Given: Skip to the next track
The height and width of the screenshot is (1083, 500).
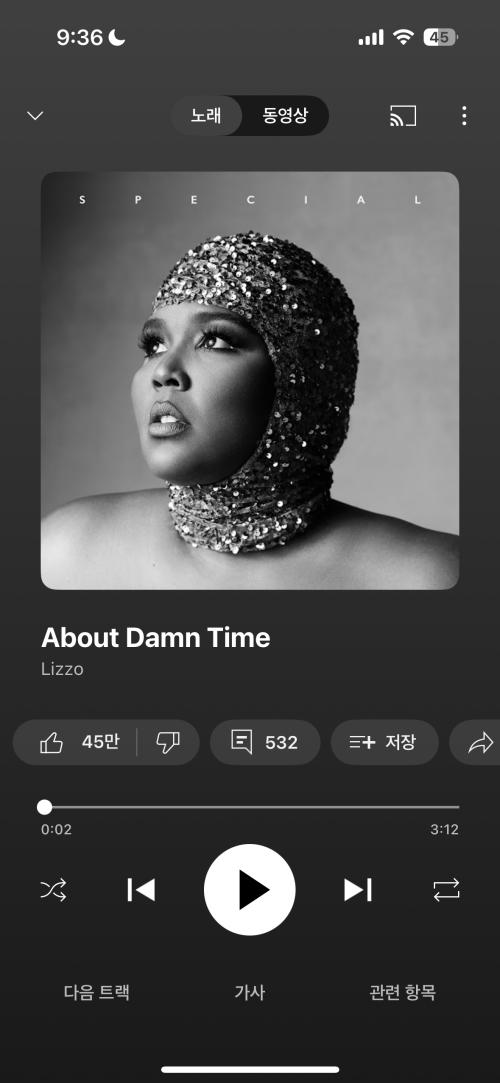Looking at the screenshot, I should (x=358, y=890).
